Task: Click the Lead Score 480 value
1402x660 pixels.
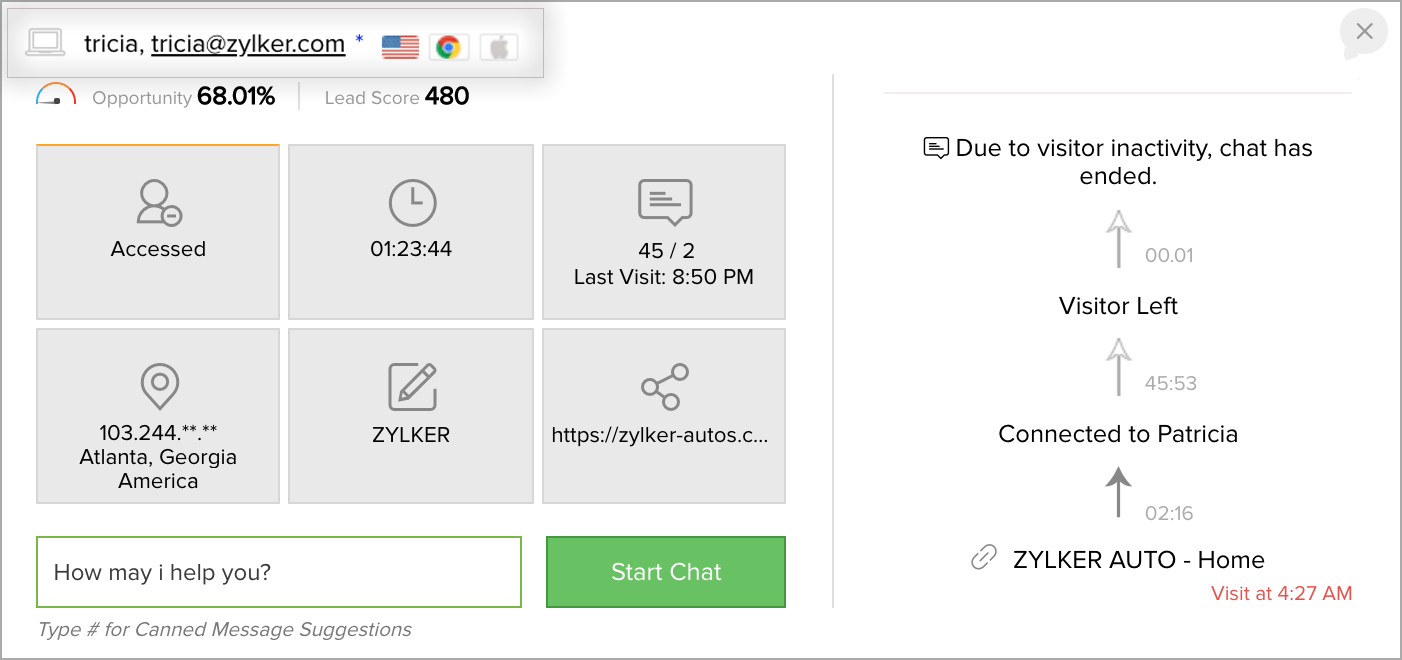Action: click(447, 97)
